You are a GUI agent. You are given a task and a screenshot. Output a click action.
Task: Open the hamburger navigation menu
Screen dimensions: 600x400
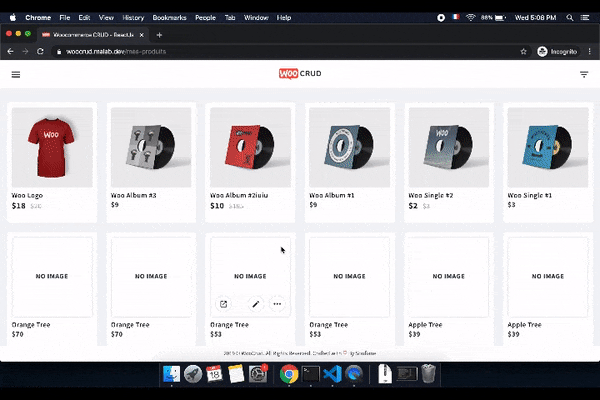(16, 74)
